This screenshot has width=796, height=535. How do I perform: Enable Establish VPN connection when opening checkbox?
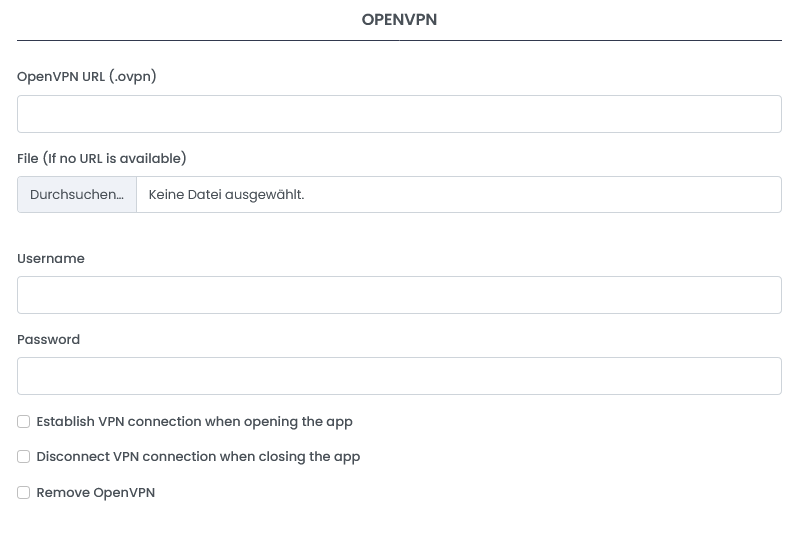(23, 422)
